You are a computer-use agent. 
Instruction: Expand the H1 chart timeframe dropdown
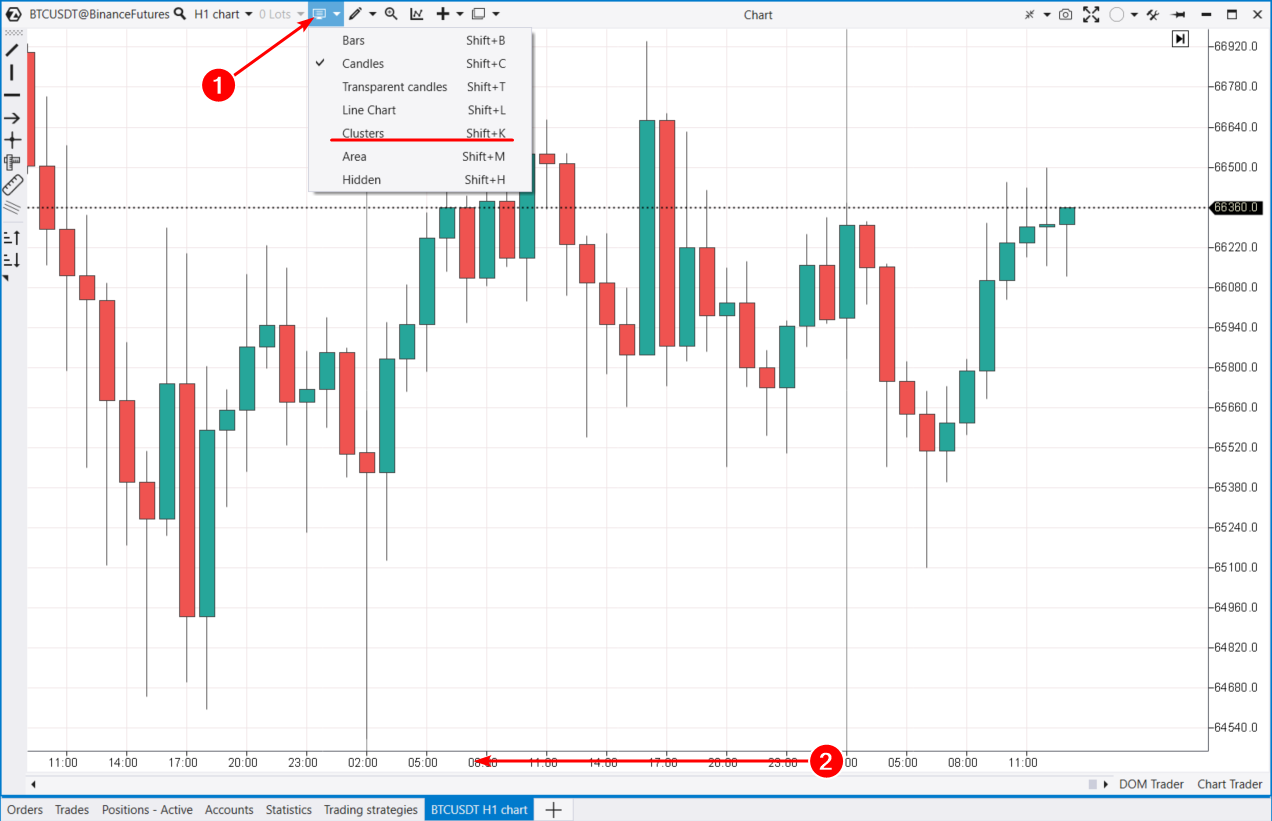pos(223,15)
